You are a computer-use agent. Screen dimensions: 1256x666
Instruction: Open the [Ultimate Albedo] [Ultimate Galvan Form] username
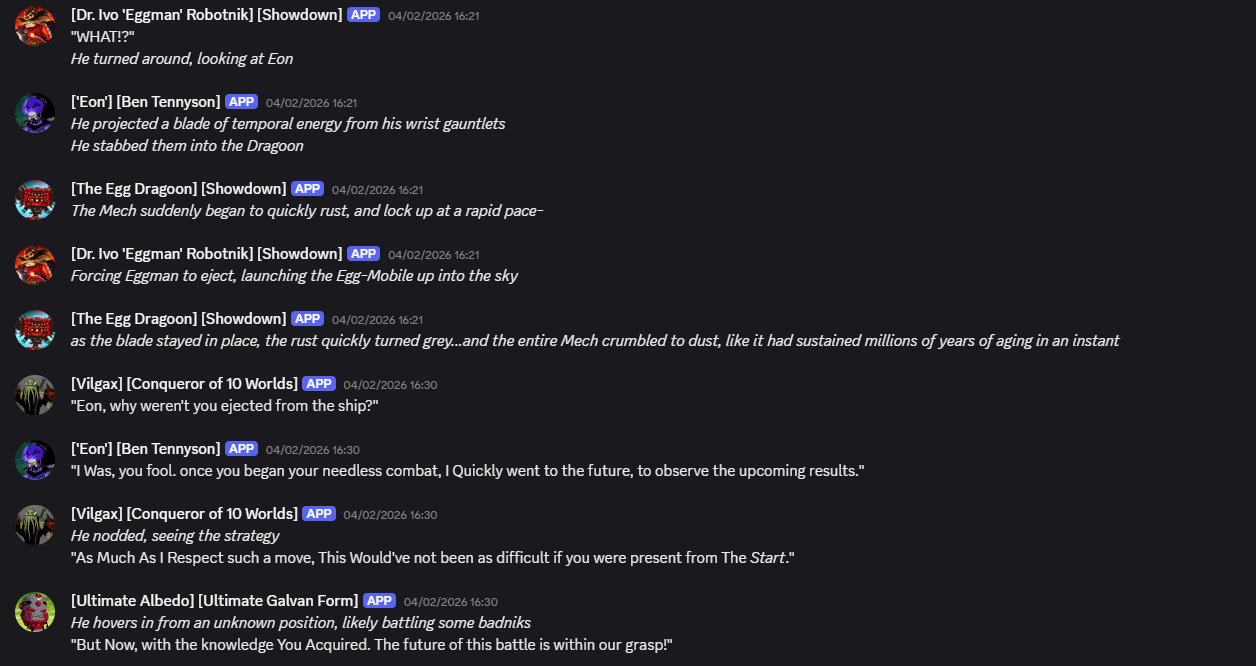(214, 600)
